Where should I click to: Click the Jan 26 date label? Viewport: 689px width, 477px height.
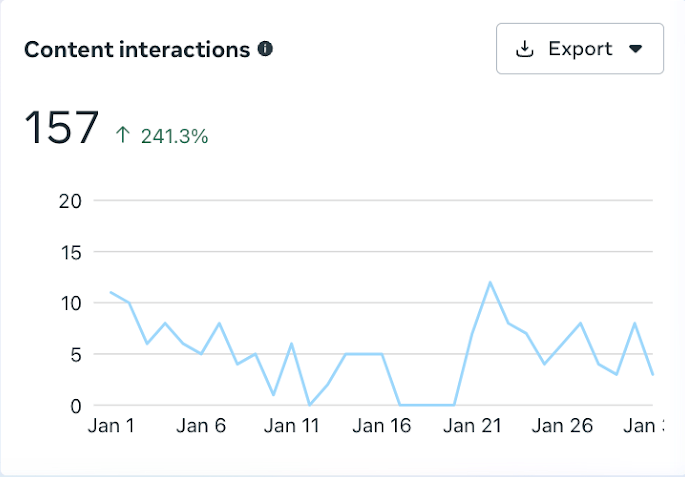[562, 426]
